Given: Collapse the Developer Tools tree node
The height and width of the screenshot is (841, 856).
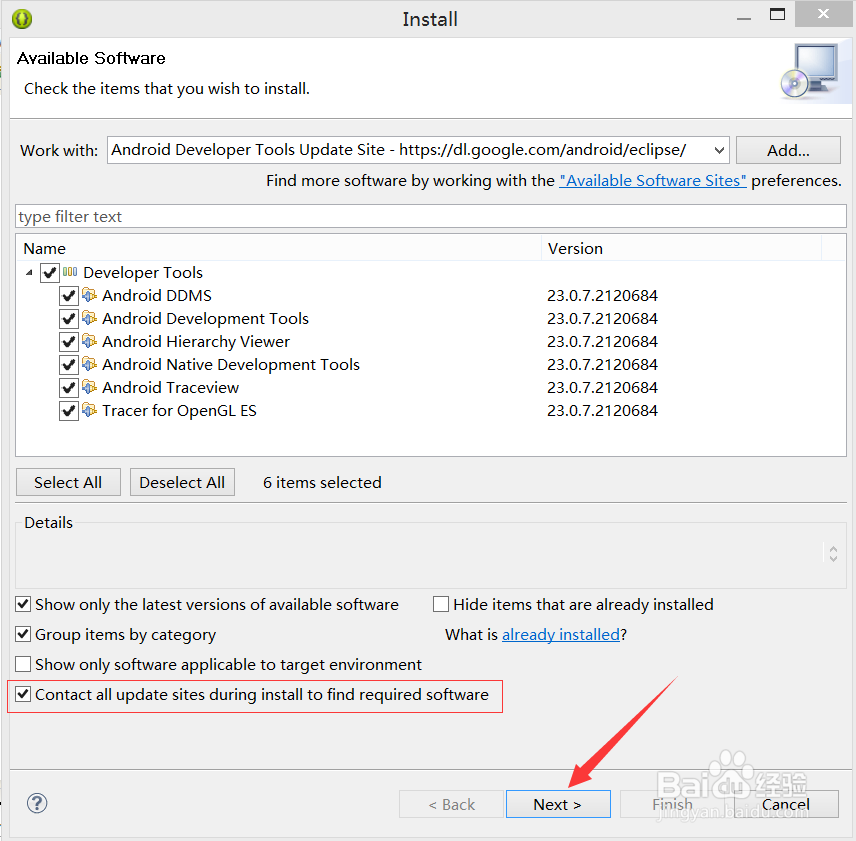Looking at the screenshot, I should coord(29,272).
